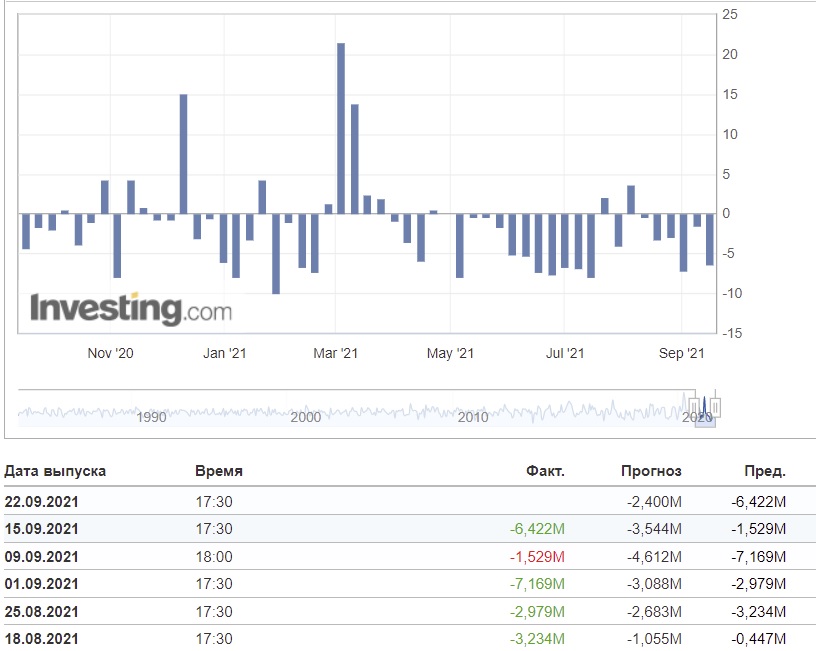
Task: Click the red -1,529M actual value
Action: pyautogui.click(x=537, y=557)
